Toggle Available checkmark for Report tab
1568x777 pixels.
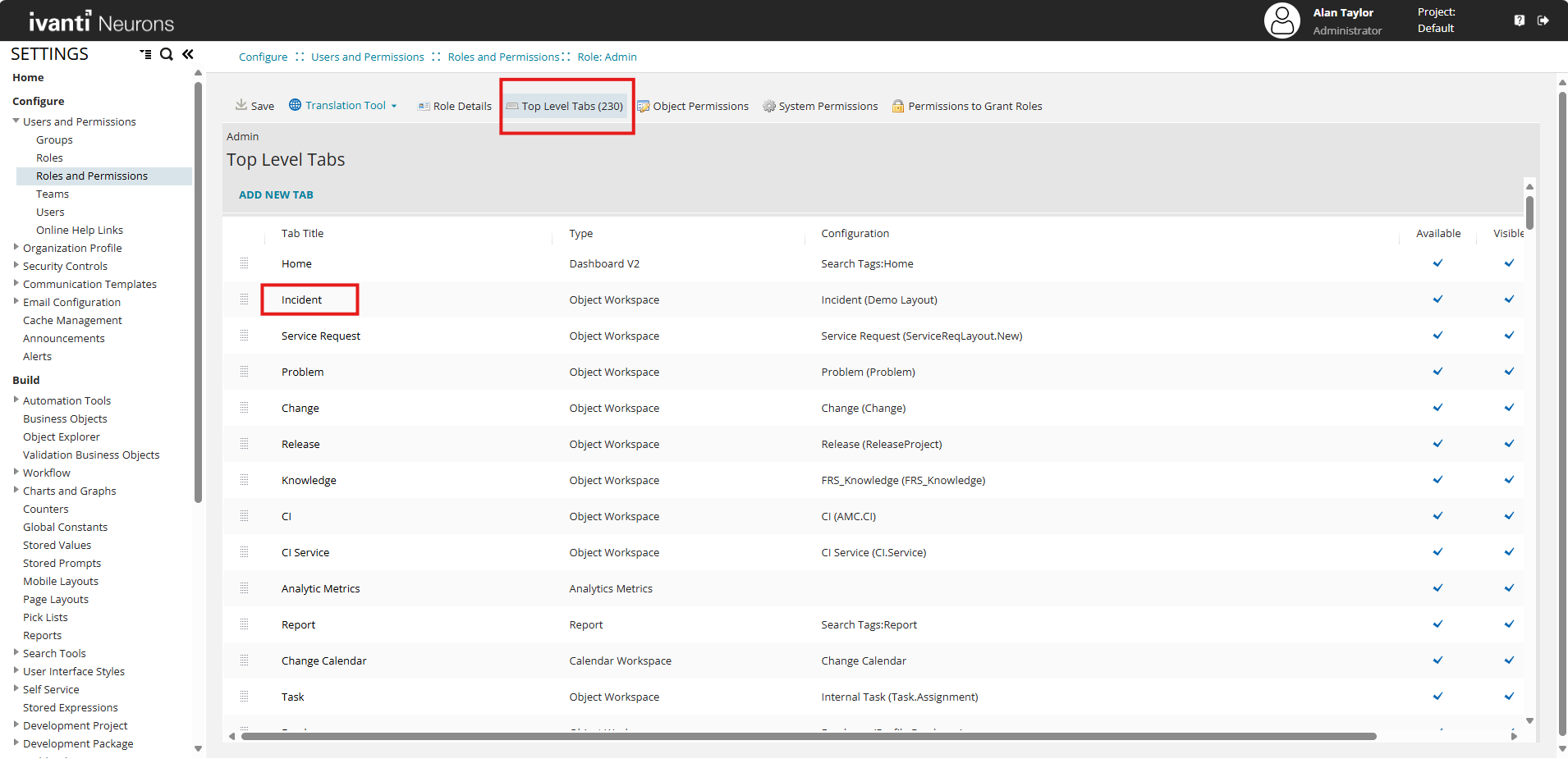pos(1437,624)
